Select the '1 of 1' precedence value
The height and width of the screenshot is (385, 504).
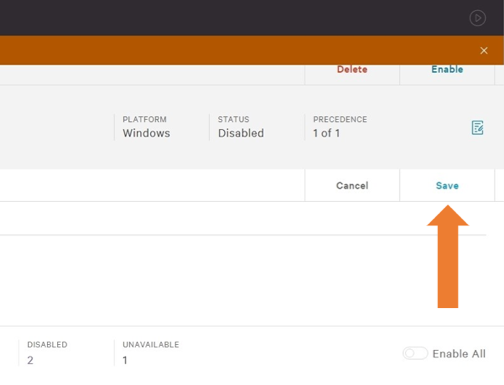[x=326, y=133]
